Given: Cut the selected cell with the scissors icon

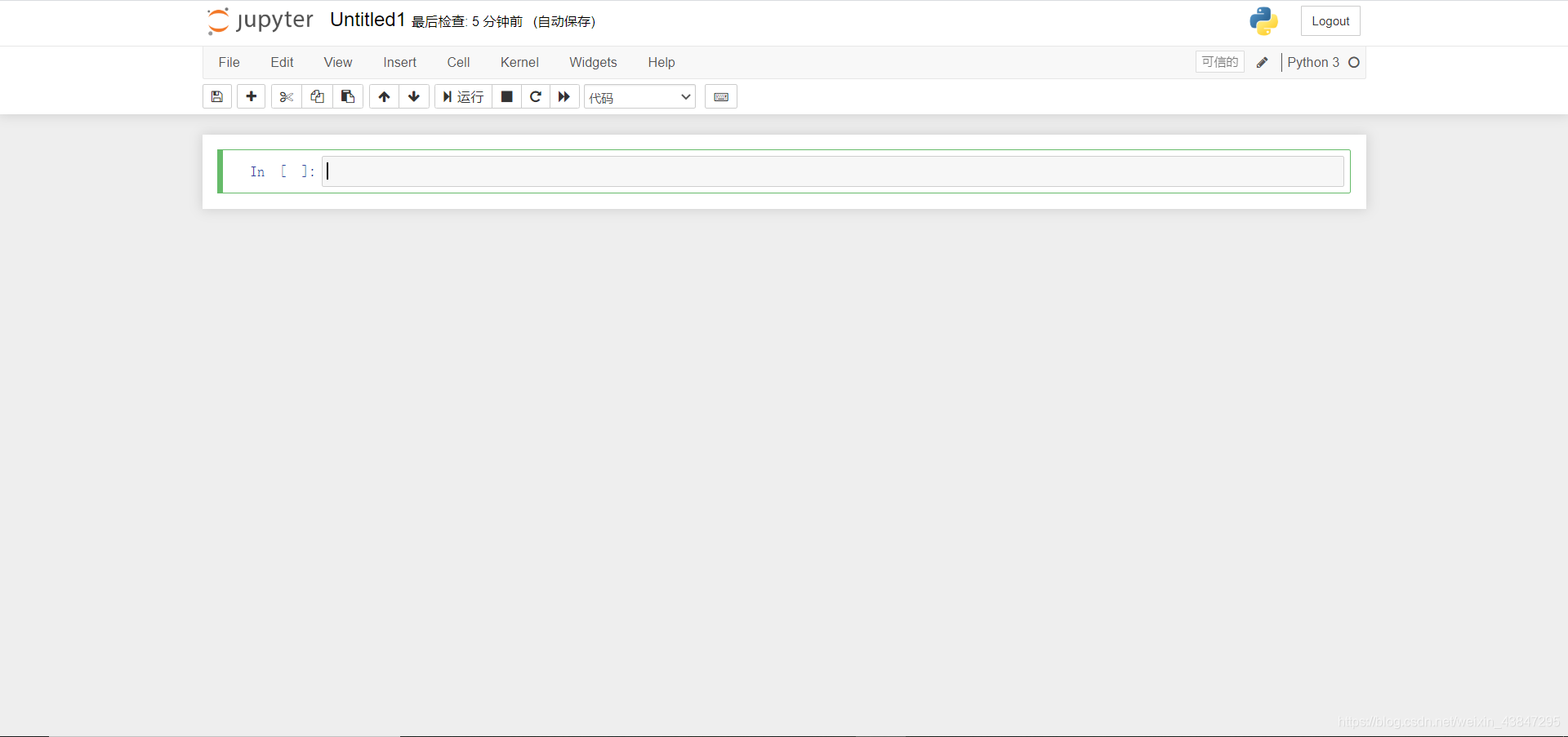Looking at the screenshot, I should 286,96.
